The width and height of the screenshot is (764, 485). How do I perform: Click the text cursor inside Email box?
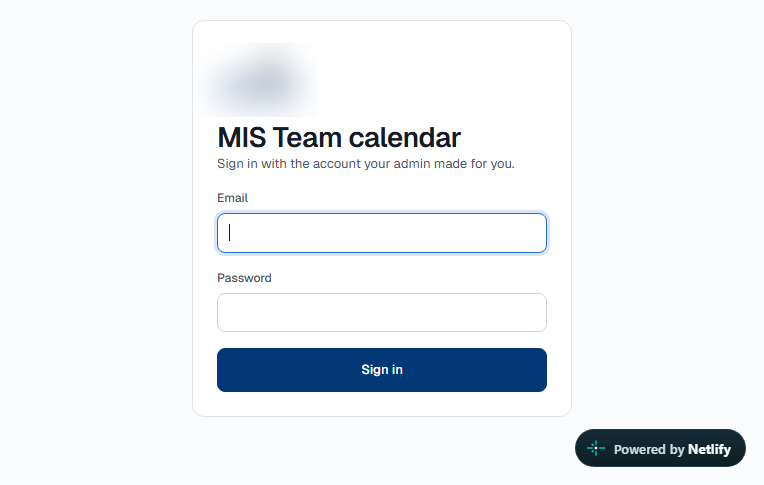pos(229,233)
